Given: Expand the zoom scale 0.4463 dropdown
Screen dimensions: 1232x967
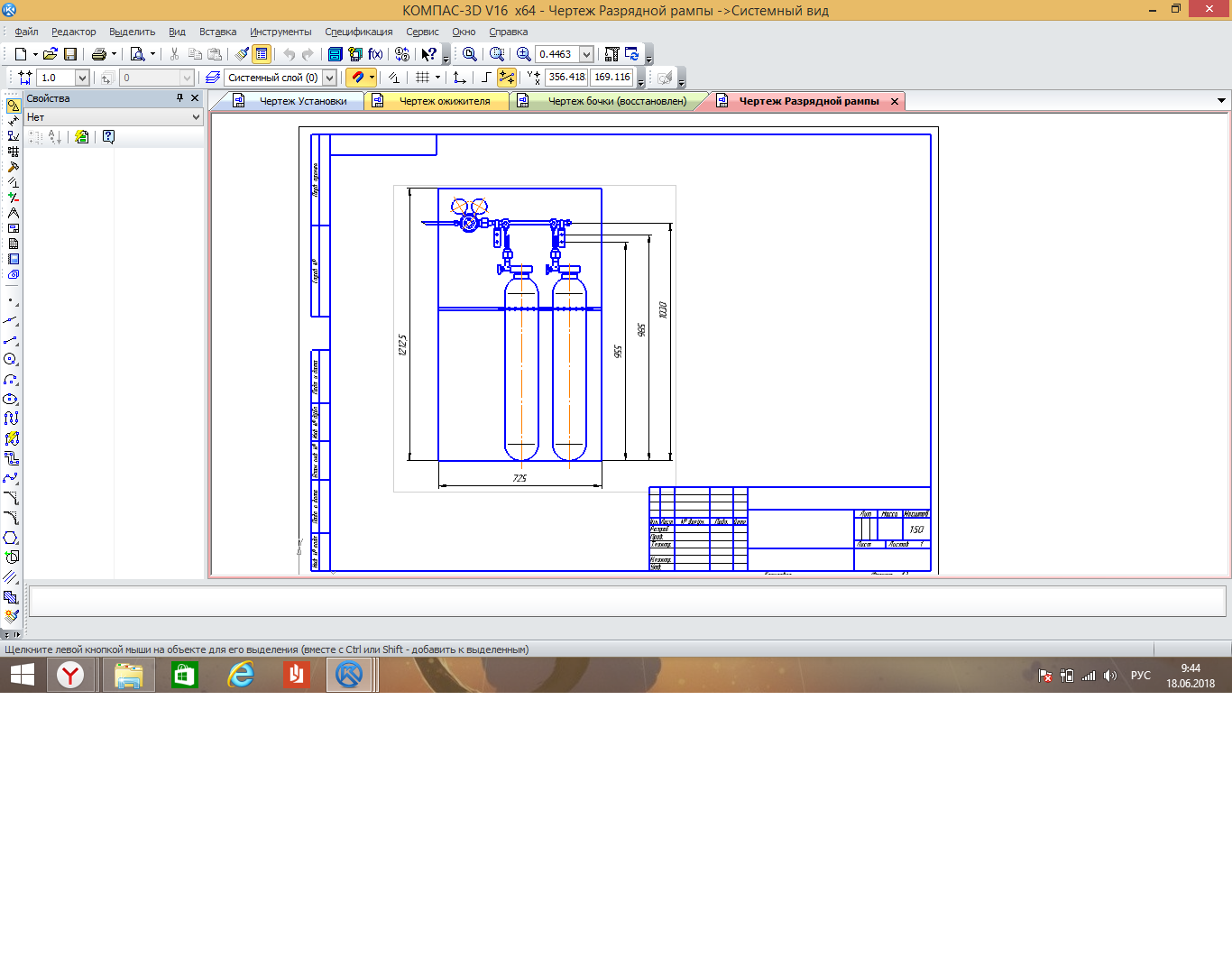Looking at the screenshot, I should tap(586, 54).
